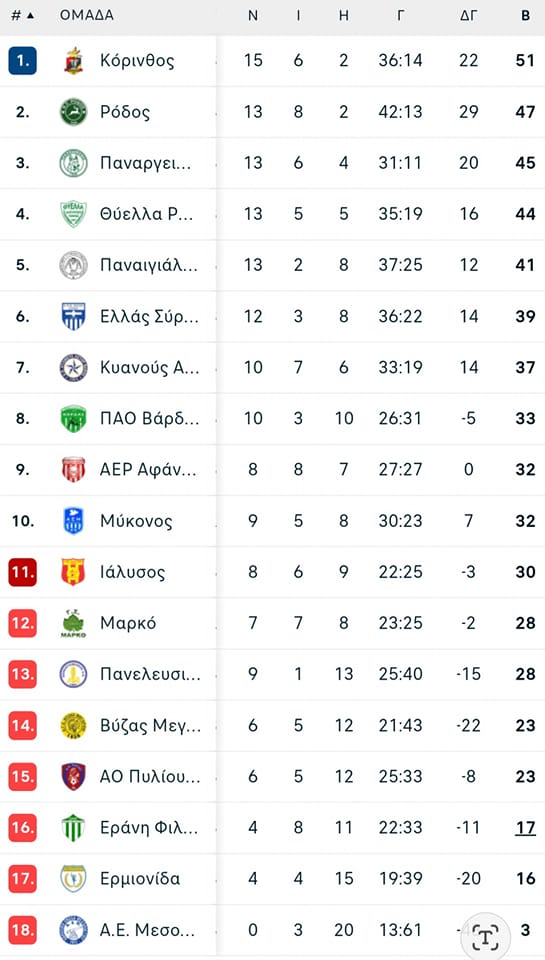Open the Θύελλα team shield icon
The image size is (545, 960).
click(73, 214)
